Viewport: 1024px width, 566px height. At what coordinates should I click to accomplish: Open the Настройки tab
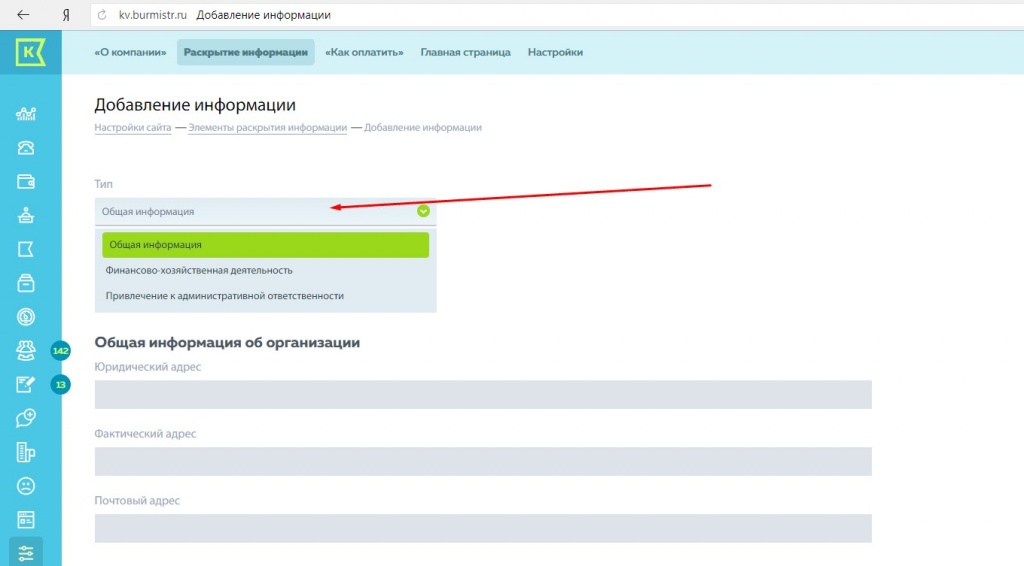555,52
